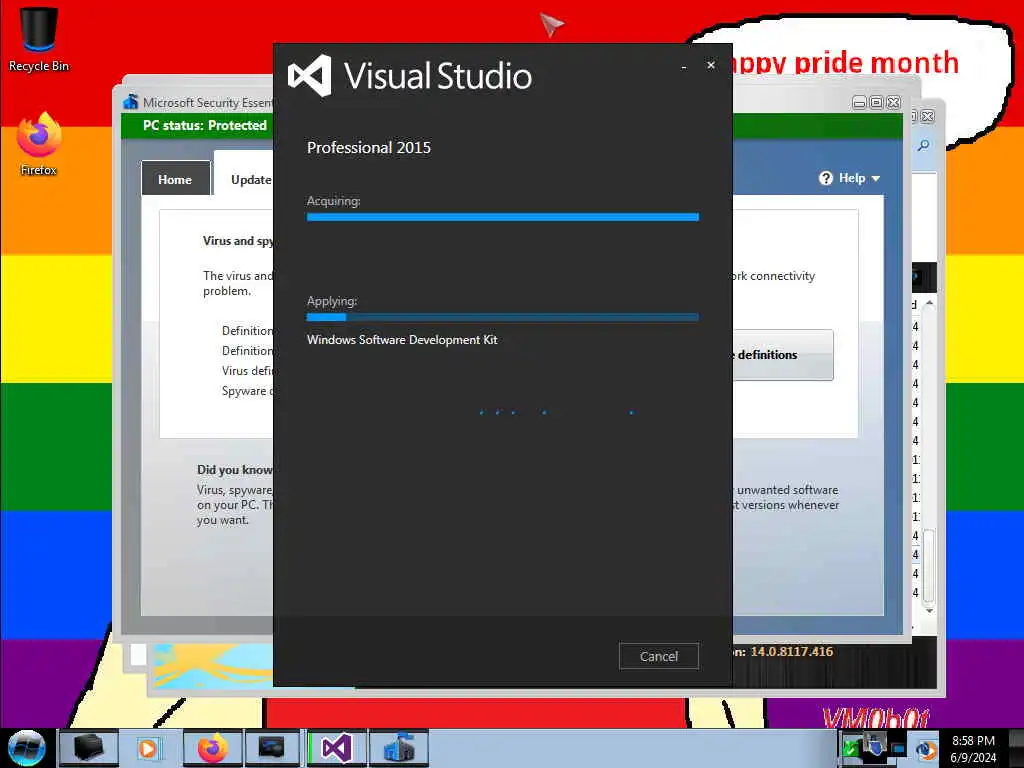Click the search magnifier icon in background window
Viewport: 1024px width, 768px height.
coord(923,145)
